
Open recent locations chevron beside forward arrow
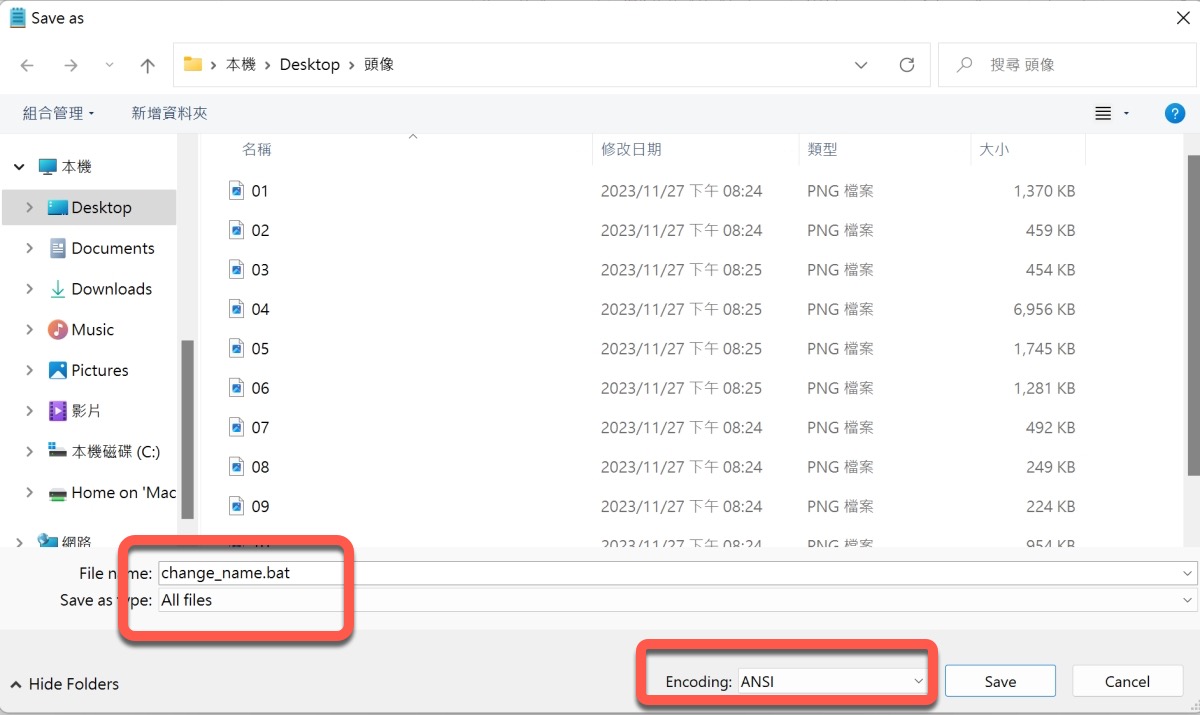pyautogui.click(x=109, y=65)
